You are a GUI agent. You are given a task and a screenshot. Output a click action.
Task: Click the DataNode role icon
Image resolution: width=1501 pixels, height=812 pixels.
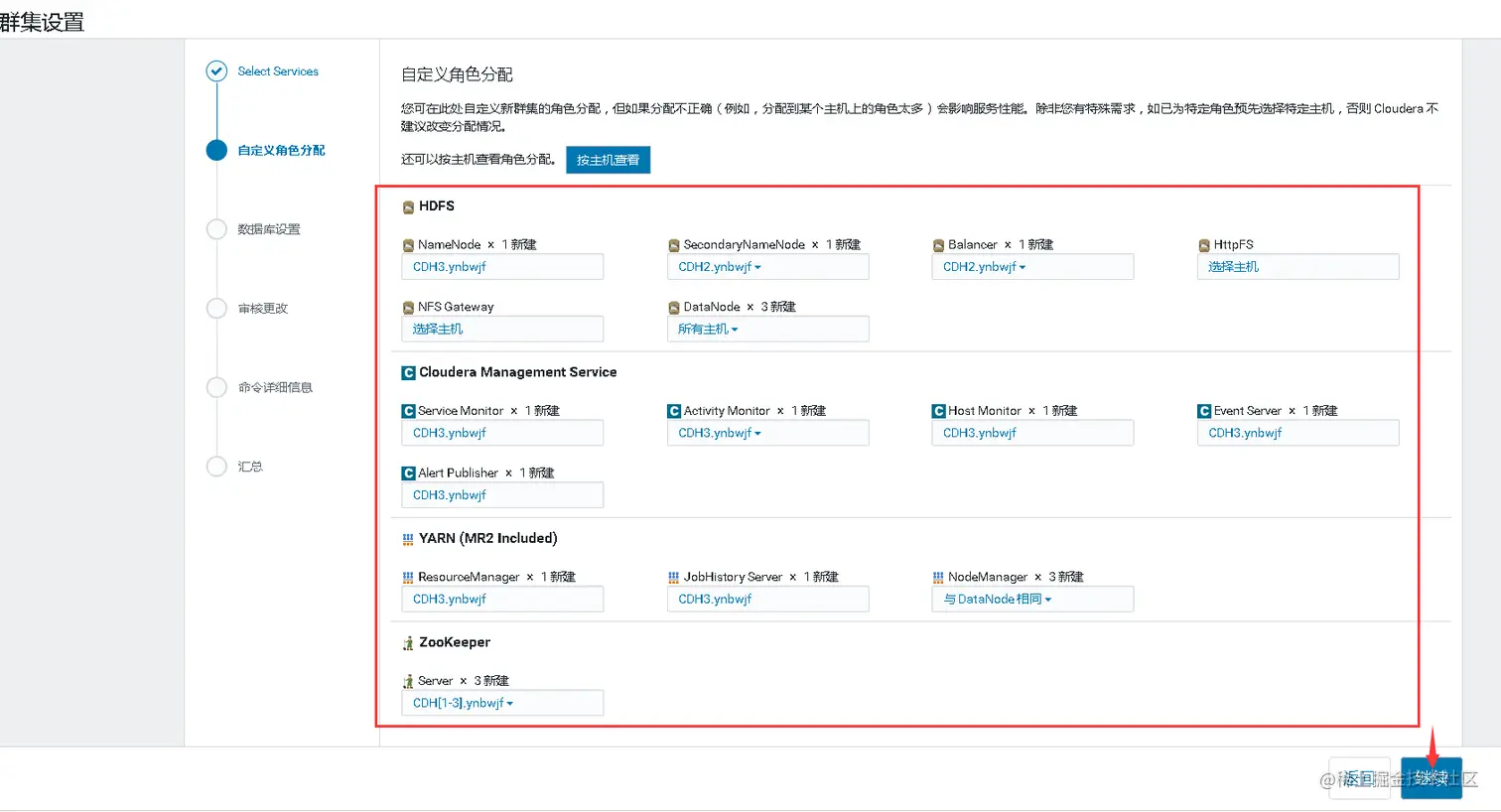tap(674, 308)
